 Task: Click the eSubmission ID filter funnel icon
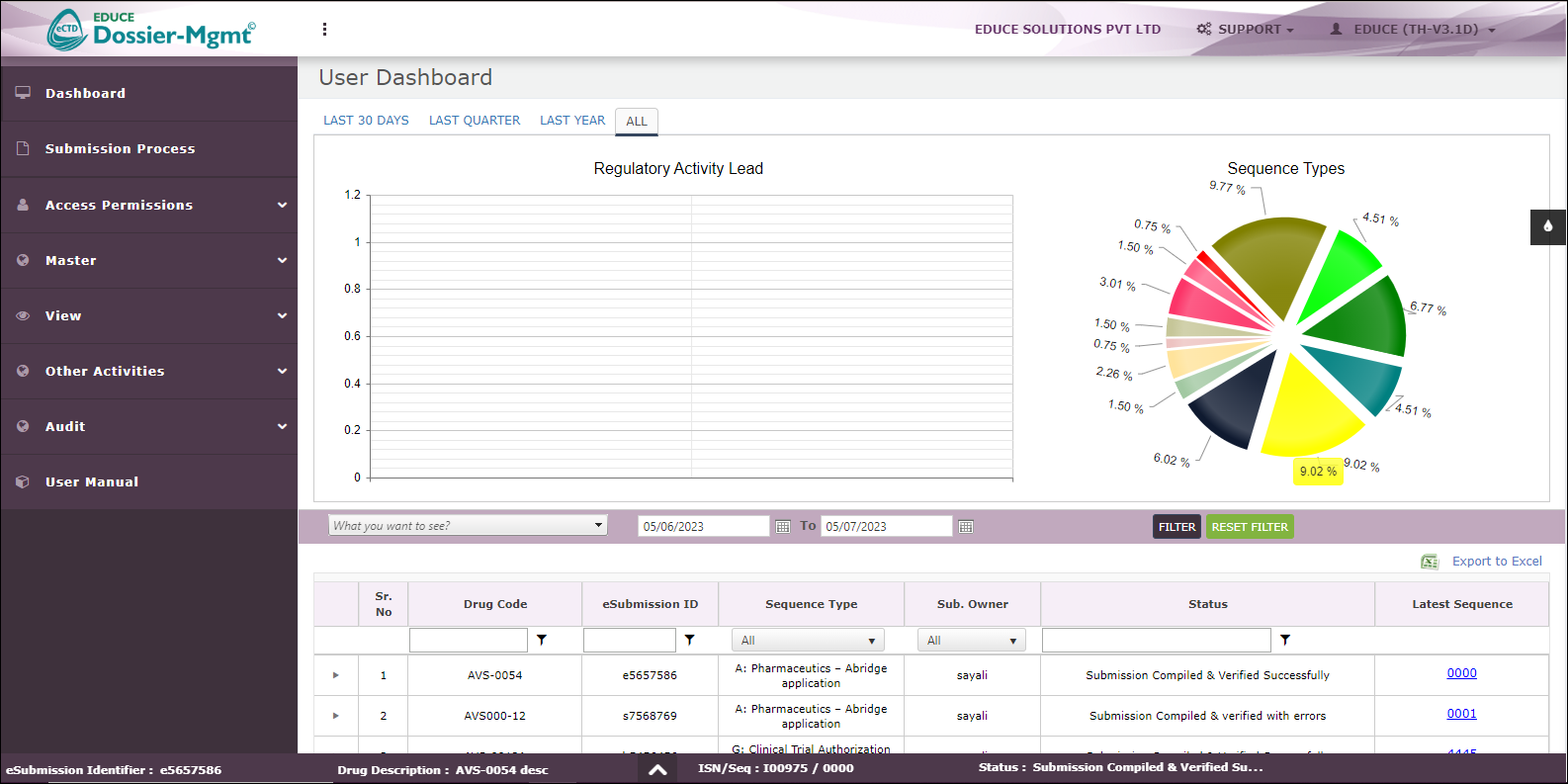(x=689, y=641)
